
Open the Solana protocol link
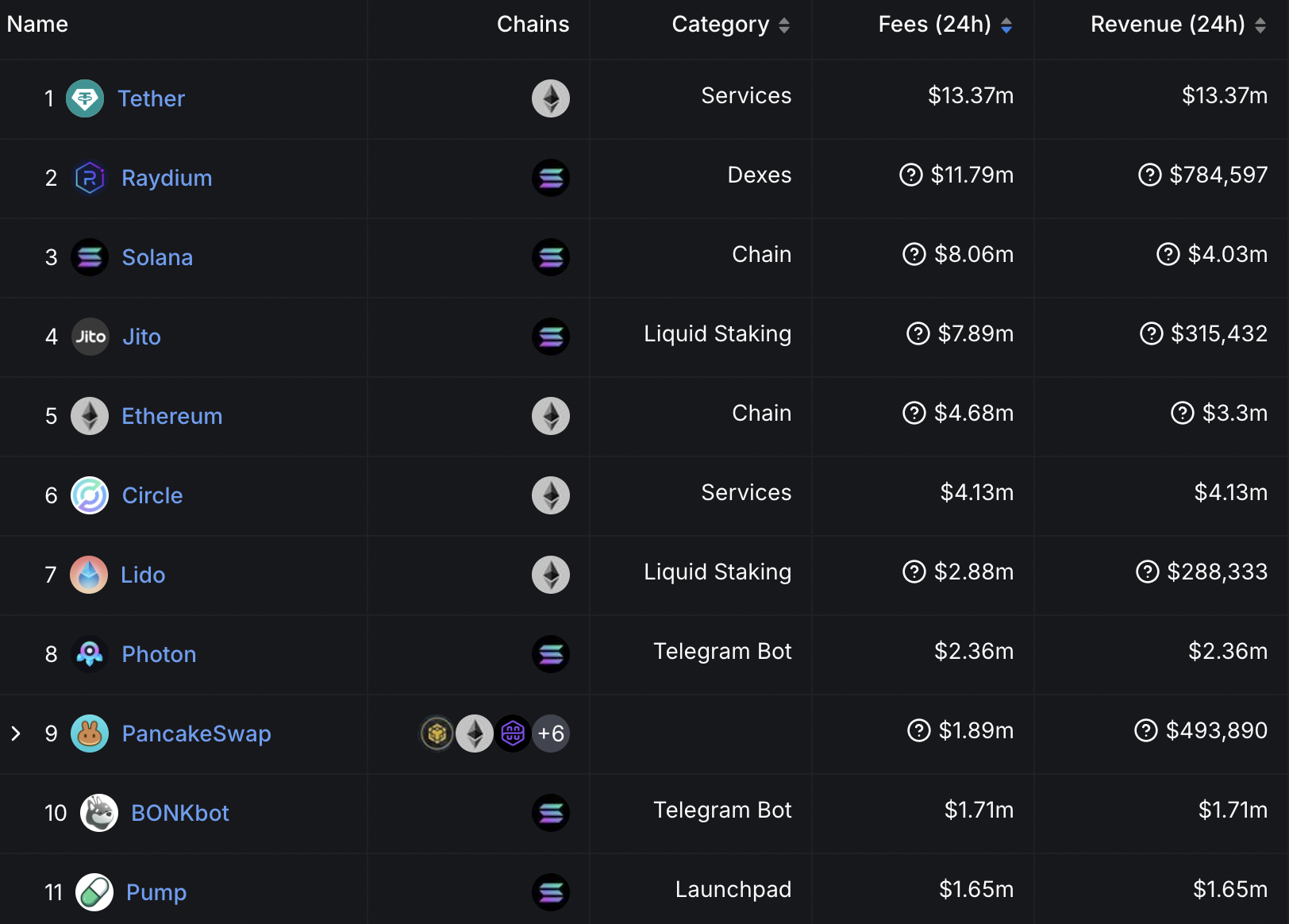157,257
